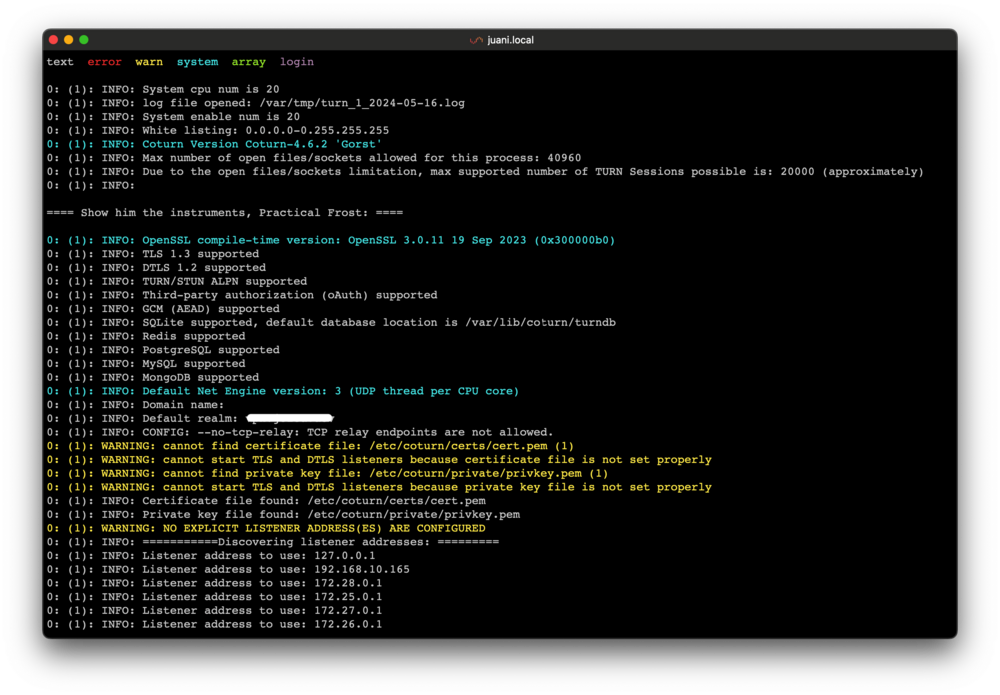Screen dimensions: 1000x695
Task: Click warning about certificate file not set properly
Action: pos(379,460)
